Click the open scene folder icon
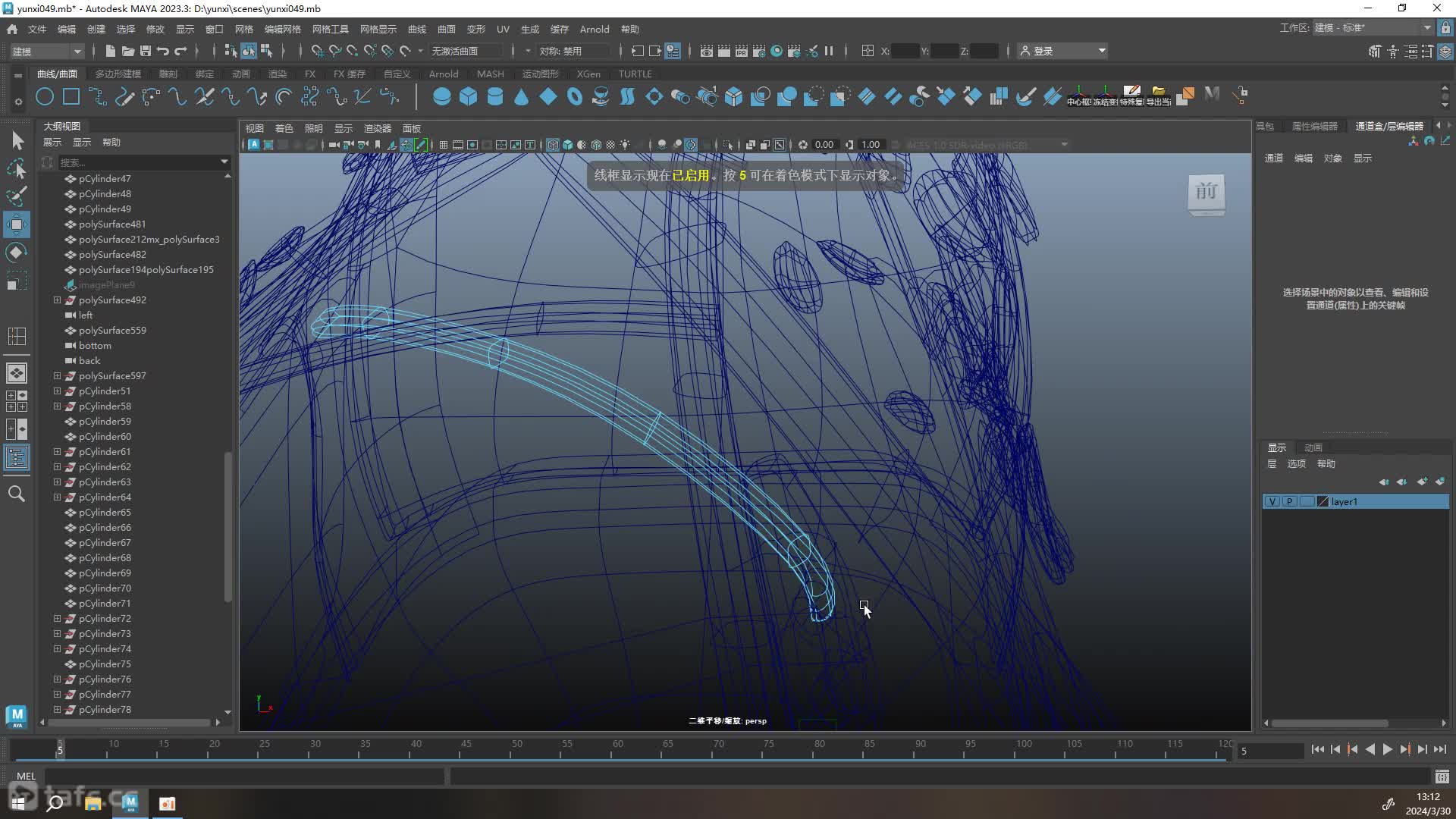 point(127,51)
